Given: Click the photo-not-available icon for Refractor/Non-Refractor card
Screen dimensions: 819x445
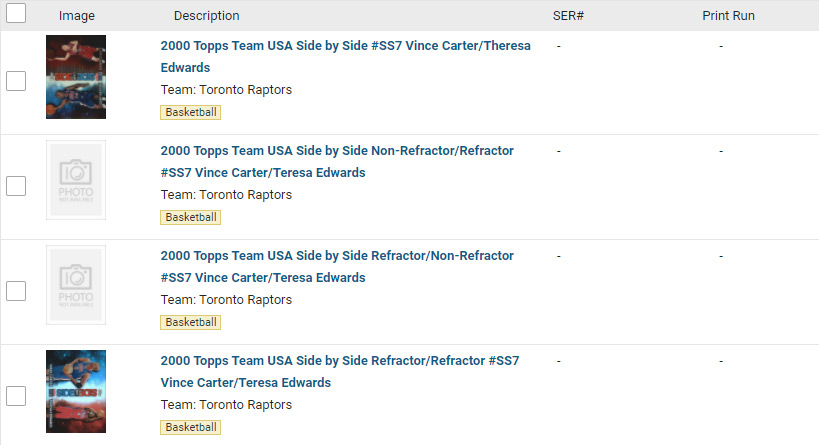Looking at the screenshot, I should pos(76,285).
